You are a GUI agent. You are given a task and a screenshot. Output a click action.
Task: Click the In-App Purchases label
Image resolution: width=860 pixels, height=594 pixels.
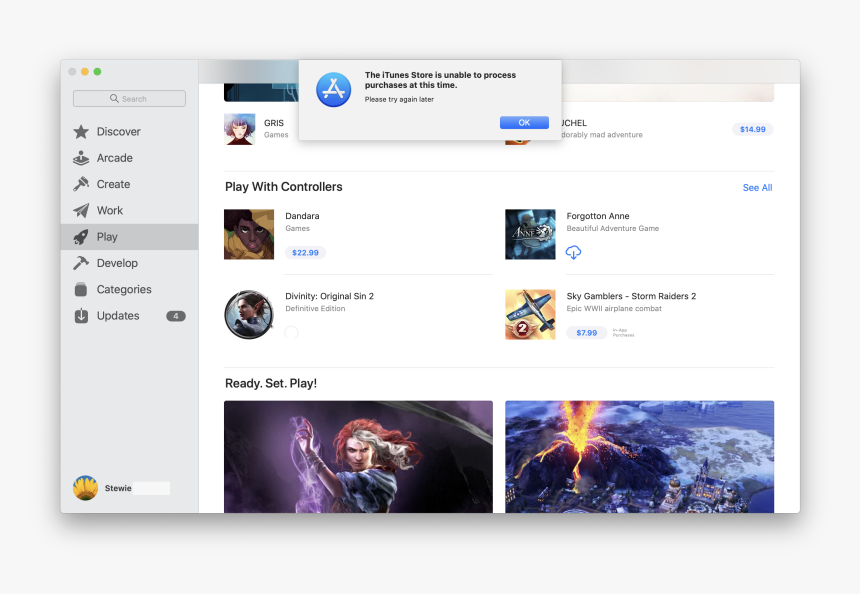click(x=623, y=332)
